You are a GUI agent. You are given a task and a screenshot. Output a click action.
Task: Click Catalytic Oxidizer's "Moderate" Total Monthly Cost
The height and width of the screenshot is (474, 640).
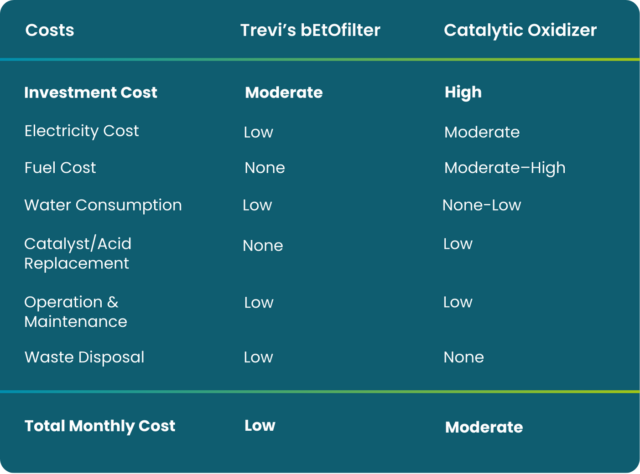pyautogui.click(x=484, y=427)
